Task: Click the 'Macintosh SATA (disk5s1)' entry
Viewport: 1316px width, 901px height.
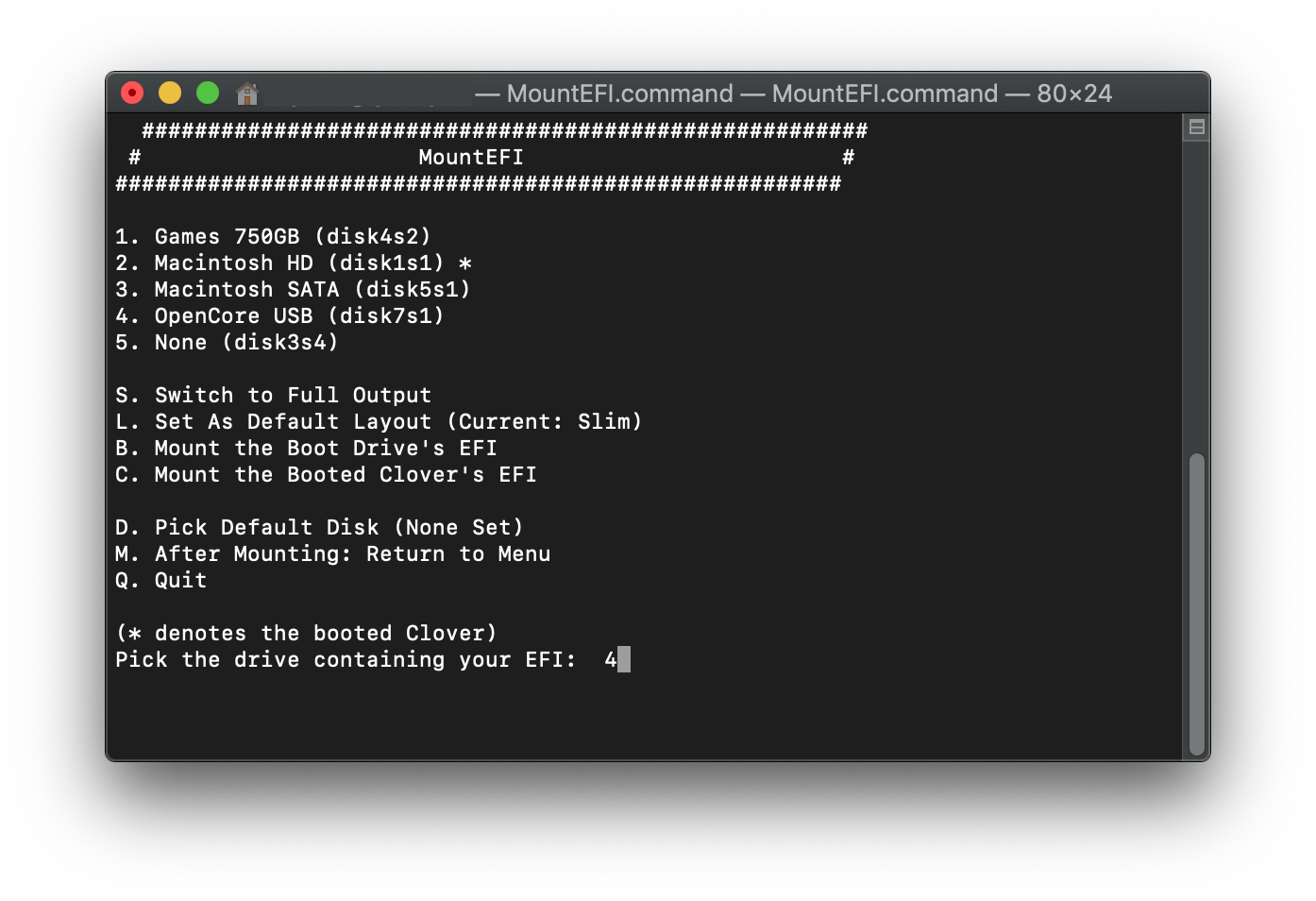Action: [293, 289]
